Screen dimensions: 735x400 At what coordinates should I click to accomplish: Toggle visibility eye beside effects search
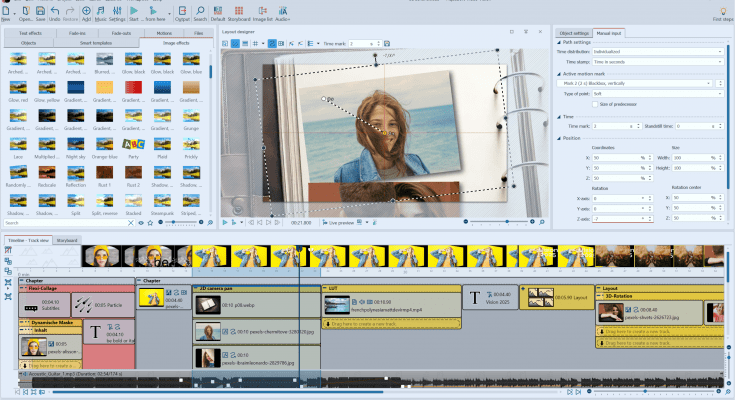tap(141, 223)
